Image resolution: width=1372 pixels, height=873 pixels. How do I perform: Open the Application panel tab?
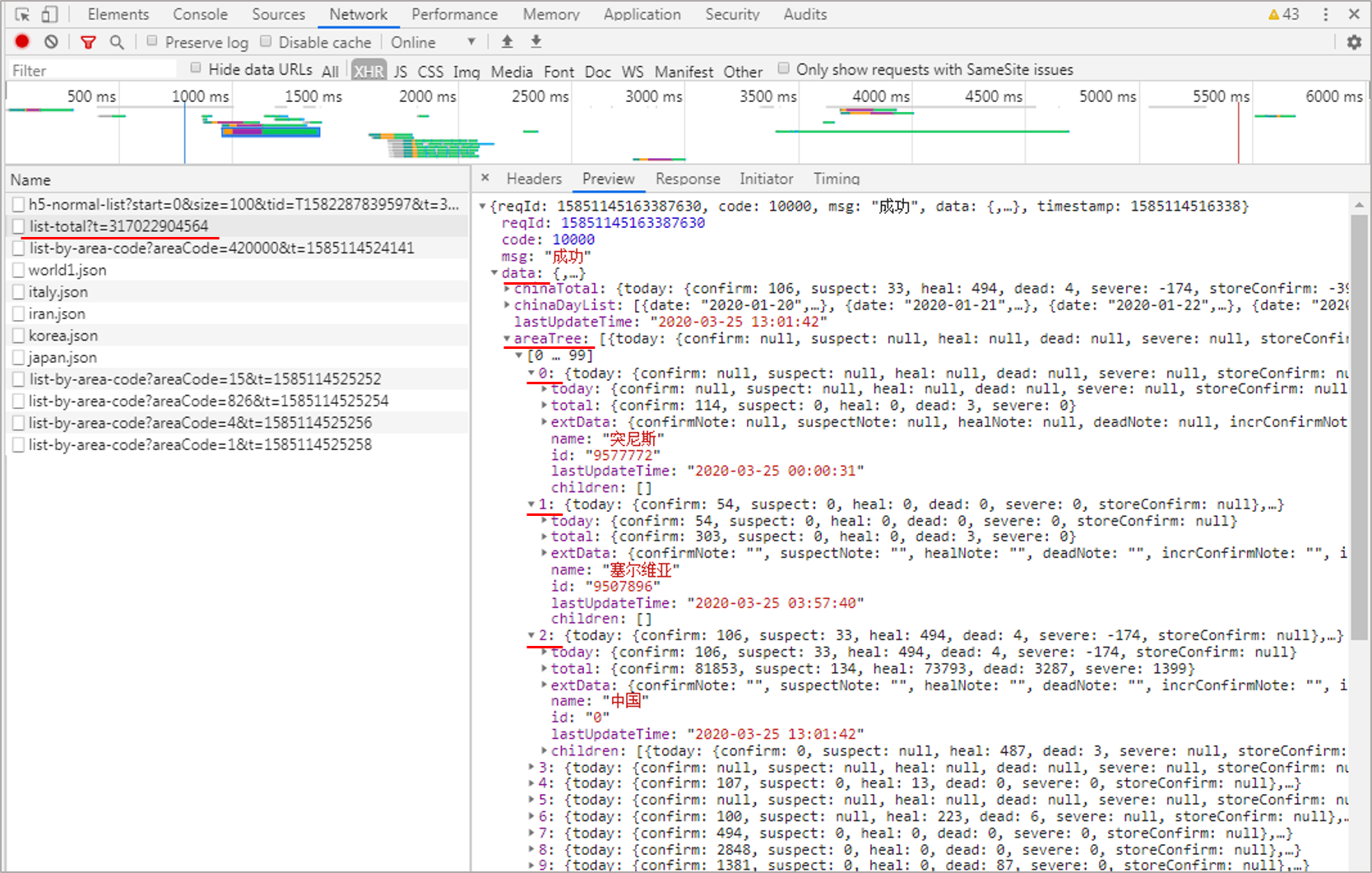tap(642, 14)
